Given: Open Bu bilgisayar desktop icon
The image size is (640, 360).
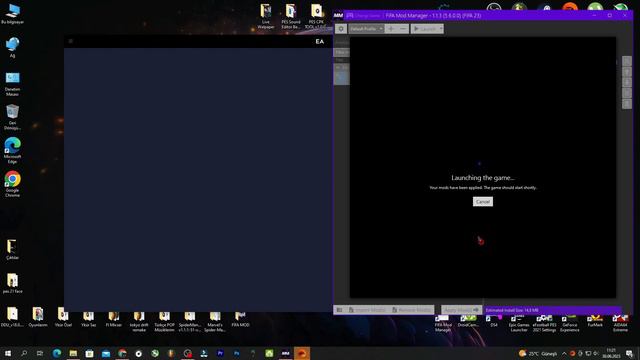Looking at the screenshot, I should pos(12,14).
